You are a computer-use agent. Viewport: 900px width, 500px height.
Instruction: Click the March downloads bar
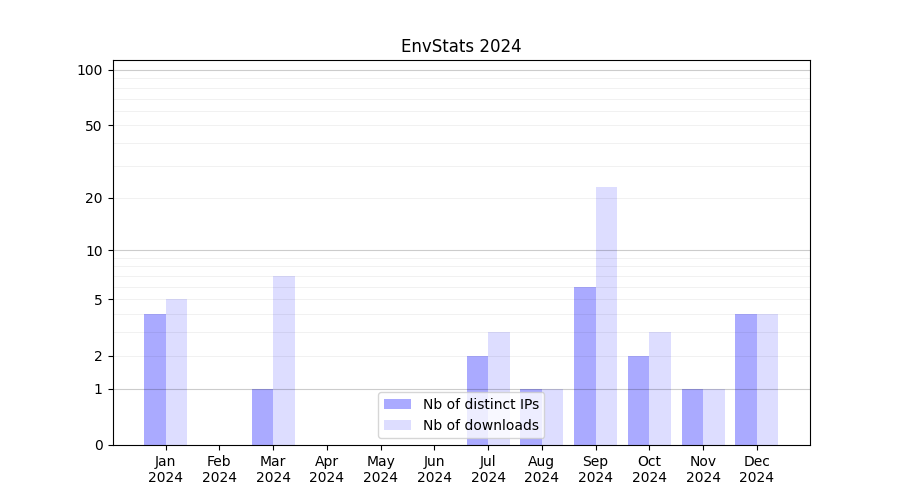[x=284, y=360]
